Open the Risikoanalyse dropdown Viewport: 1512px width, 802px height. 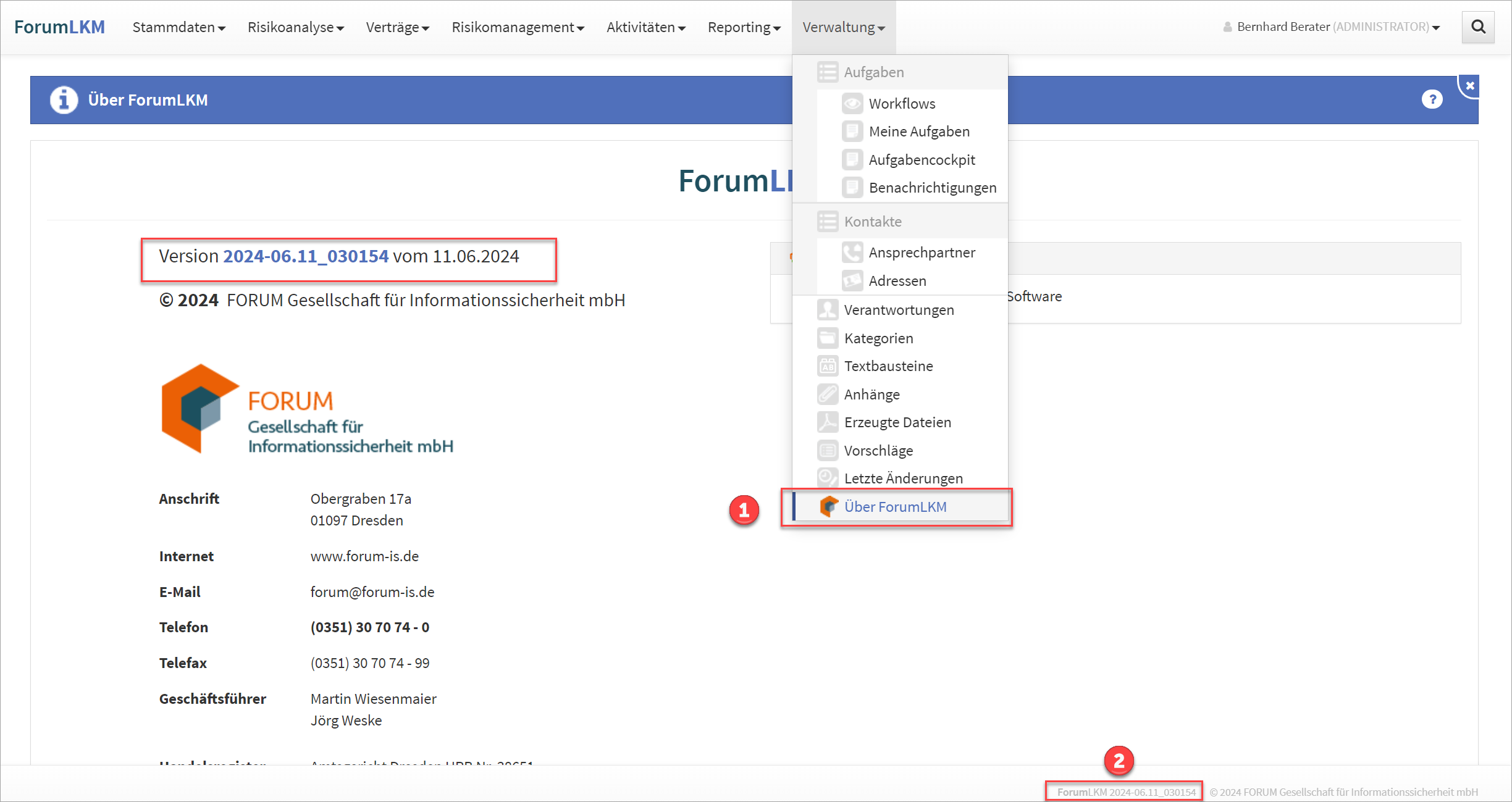[295, 27]
